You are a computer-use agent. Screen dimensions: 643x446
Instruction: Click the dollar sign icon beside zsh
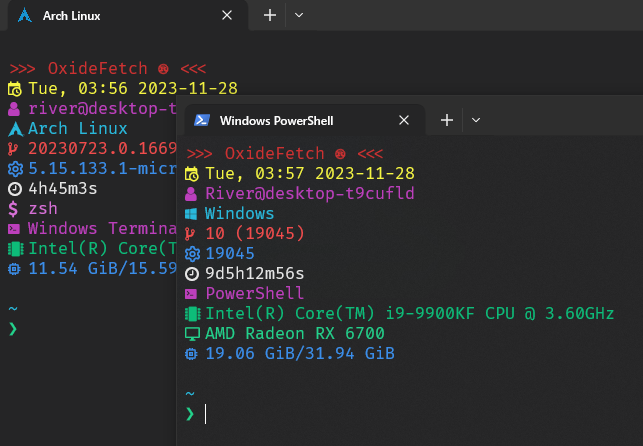click(x=14, y=209)
